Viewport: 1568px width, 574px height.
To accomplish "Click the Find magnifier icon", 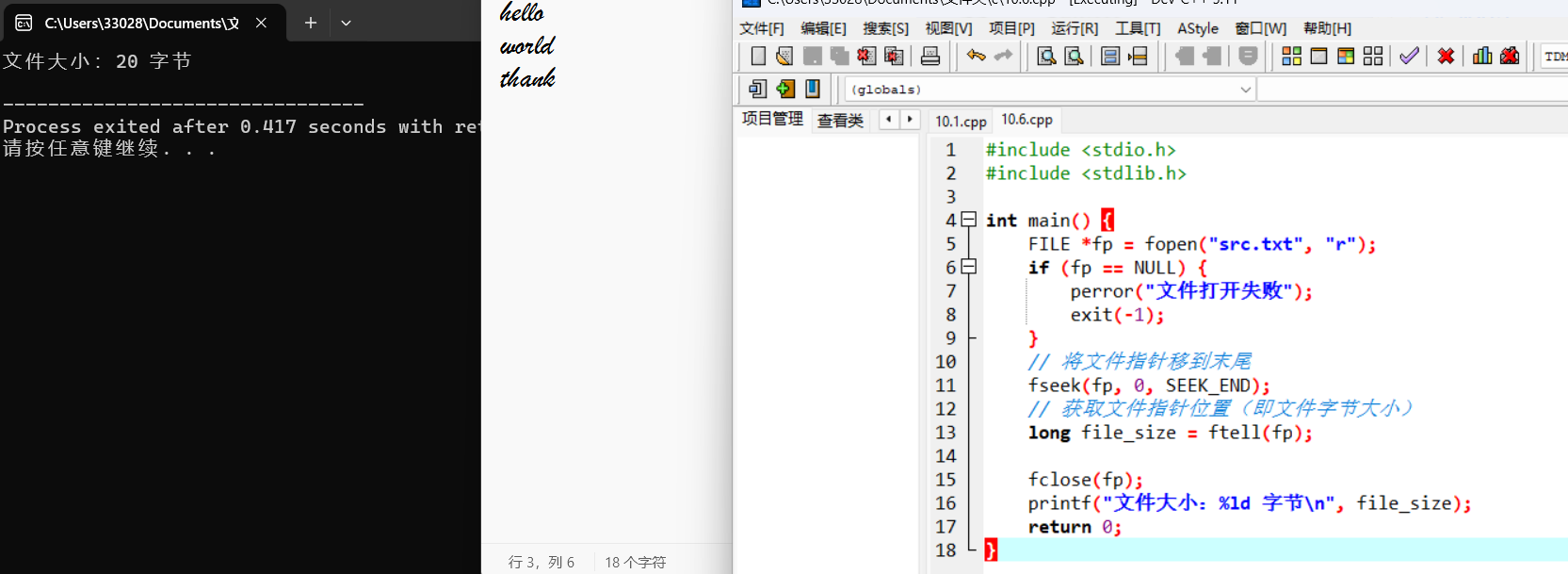I will click(1046, 57).
